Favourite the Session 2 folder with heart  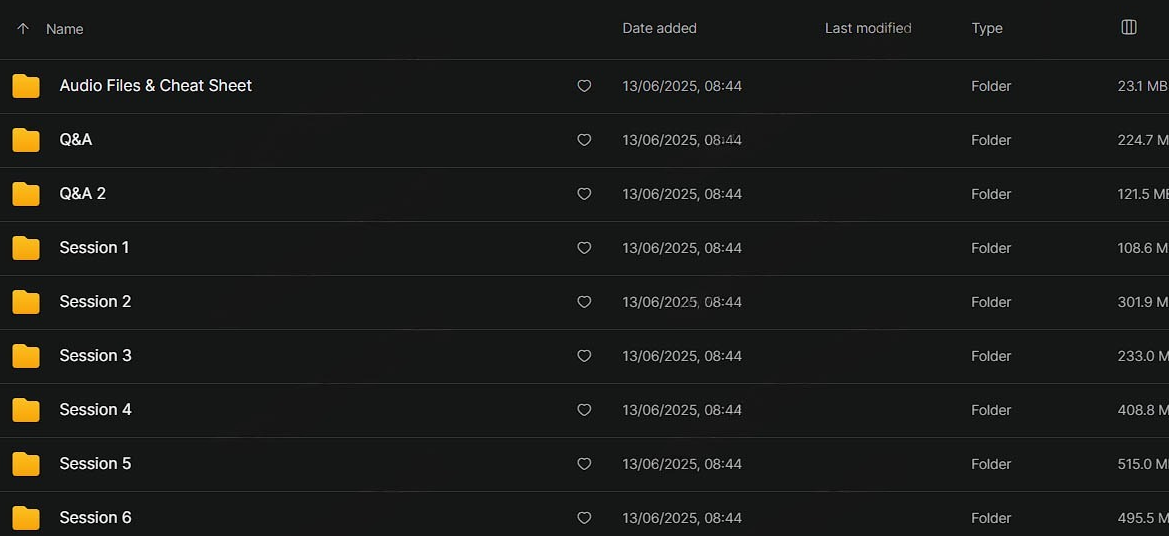(584, 302)
